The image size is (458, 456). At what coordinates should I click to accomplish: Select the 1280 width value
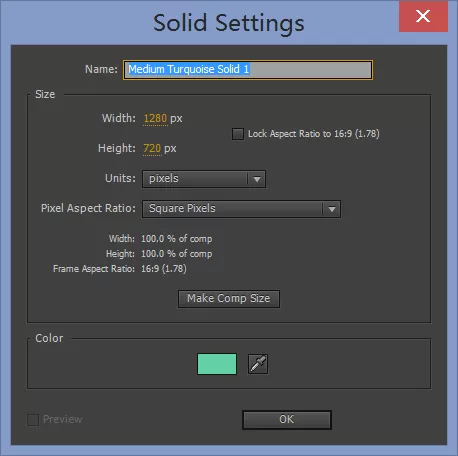pos(155,119)
